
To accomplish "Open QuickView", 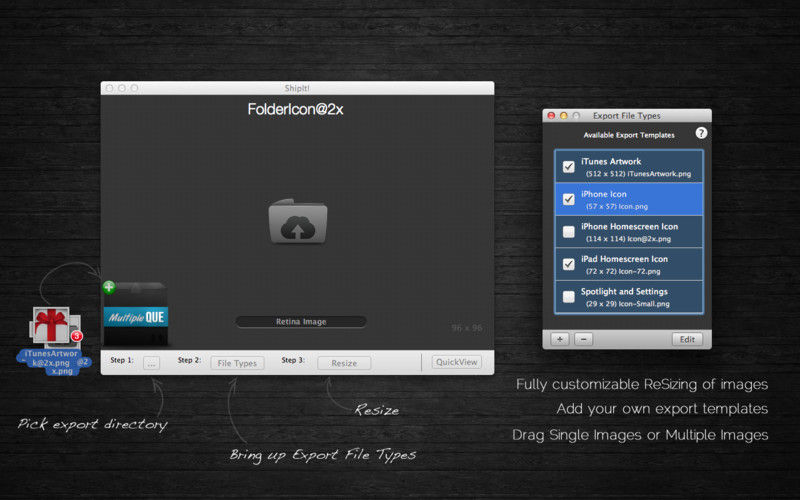I will coord(456,362).
